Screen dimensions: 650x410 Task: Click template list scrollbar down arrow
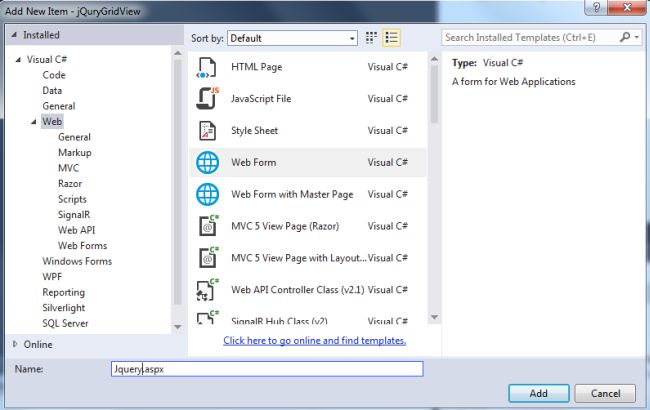(434, 317)
